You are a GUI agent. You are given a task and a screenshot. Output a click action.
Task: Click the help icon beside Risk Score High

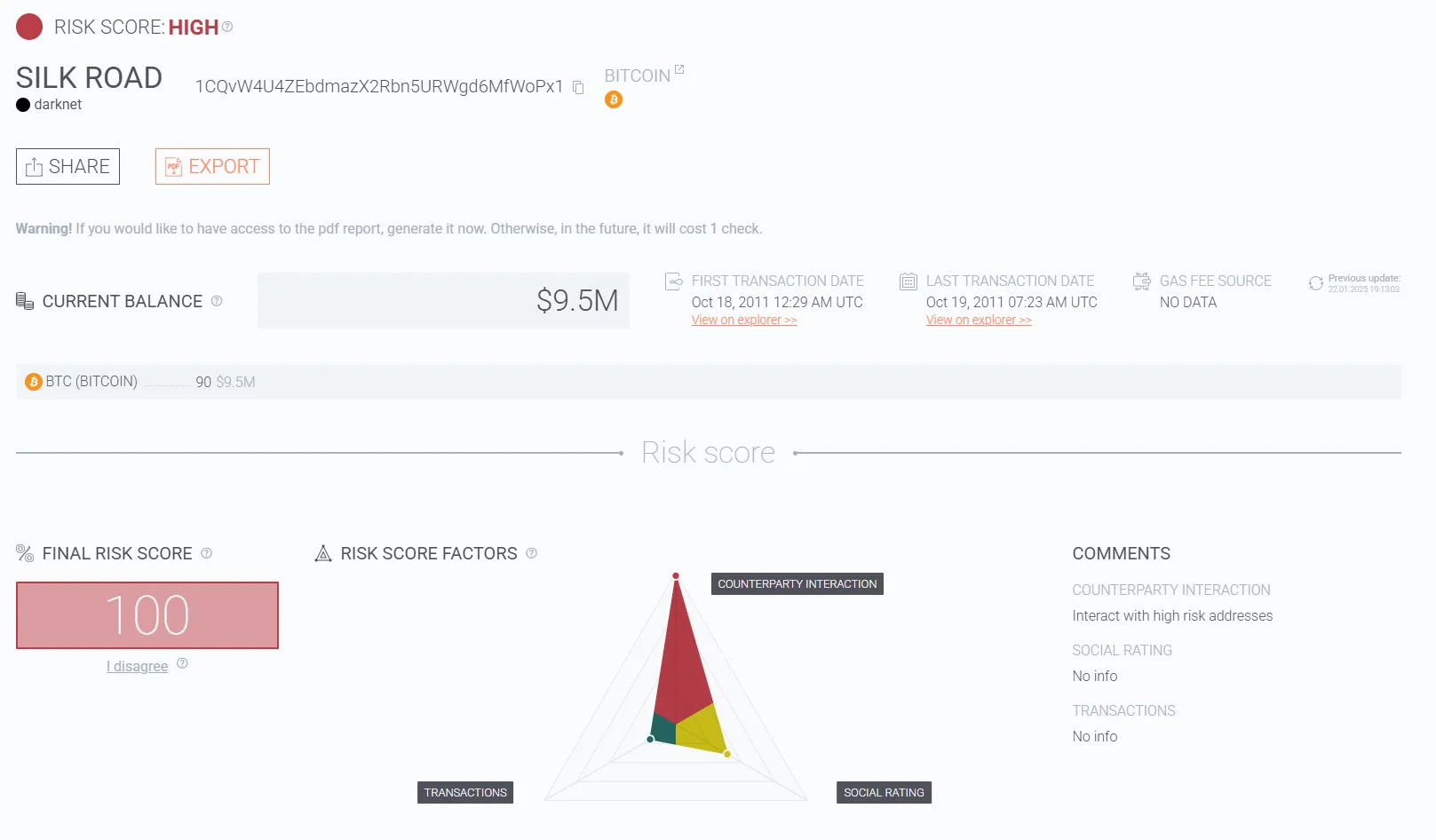click(227, 27)
